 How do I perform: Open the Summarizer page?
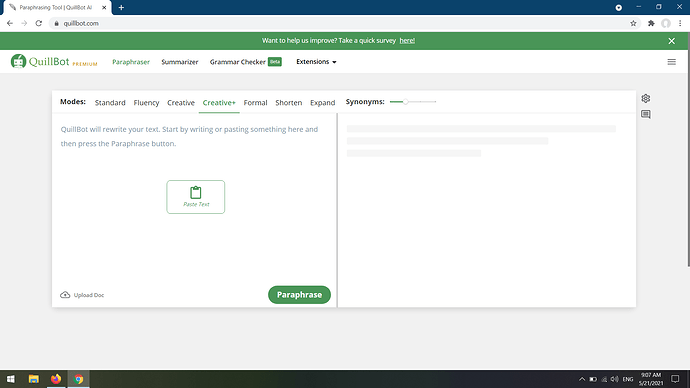(x=180, y=62)
